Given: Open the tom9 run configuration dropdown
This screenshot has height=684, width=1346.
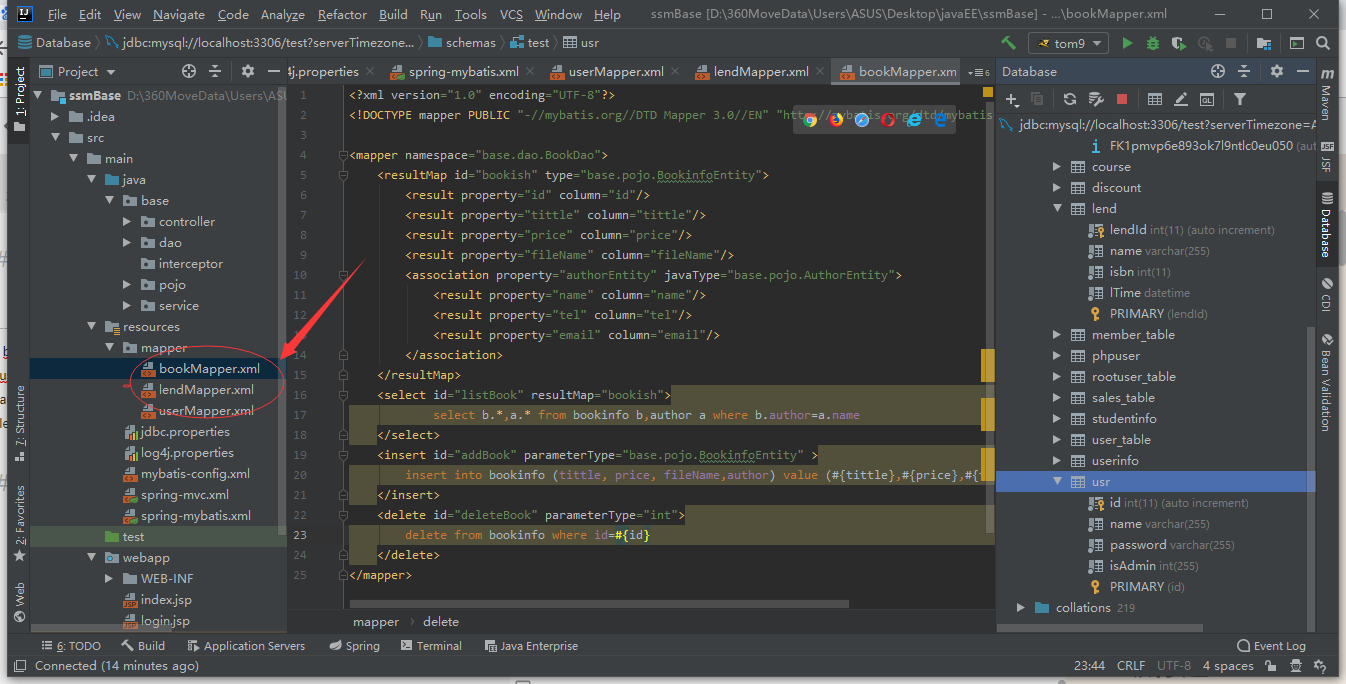Looking at the screenshot, I should click(x=1069, y=43).
